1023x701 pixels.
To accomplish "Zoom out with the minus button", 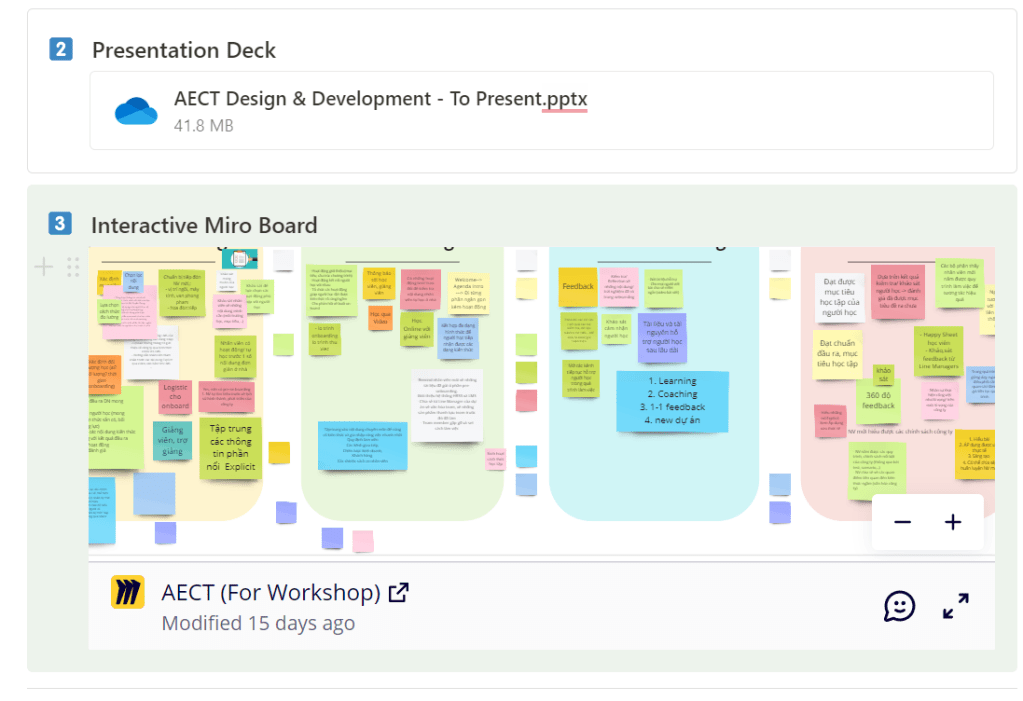I will (902, 522).
